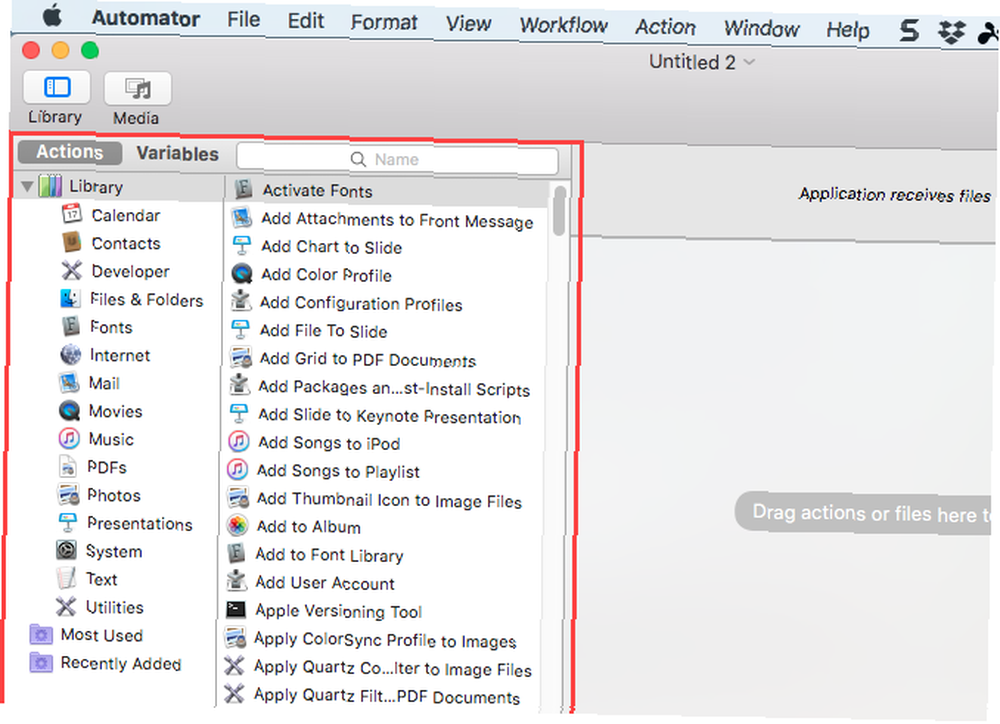Click the Add Color Profile icon
Screen dimensions: 1000x724
click(242, 274)
